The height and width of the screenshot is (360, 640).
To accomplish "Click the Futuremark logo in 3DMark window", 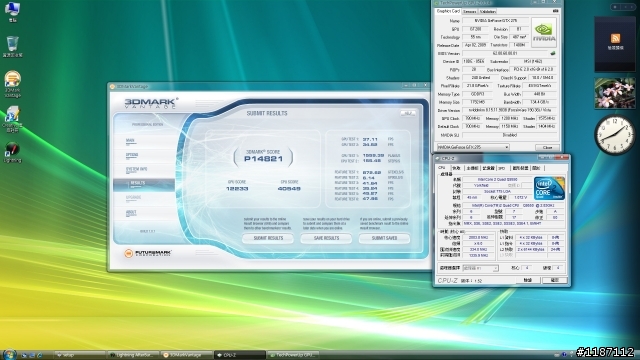I will coord(148,253).
